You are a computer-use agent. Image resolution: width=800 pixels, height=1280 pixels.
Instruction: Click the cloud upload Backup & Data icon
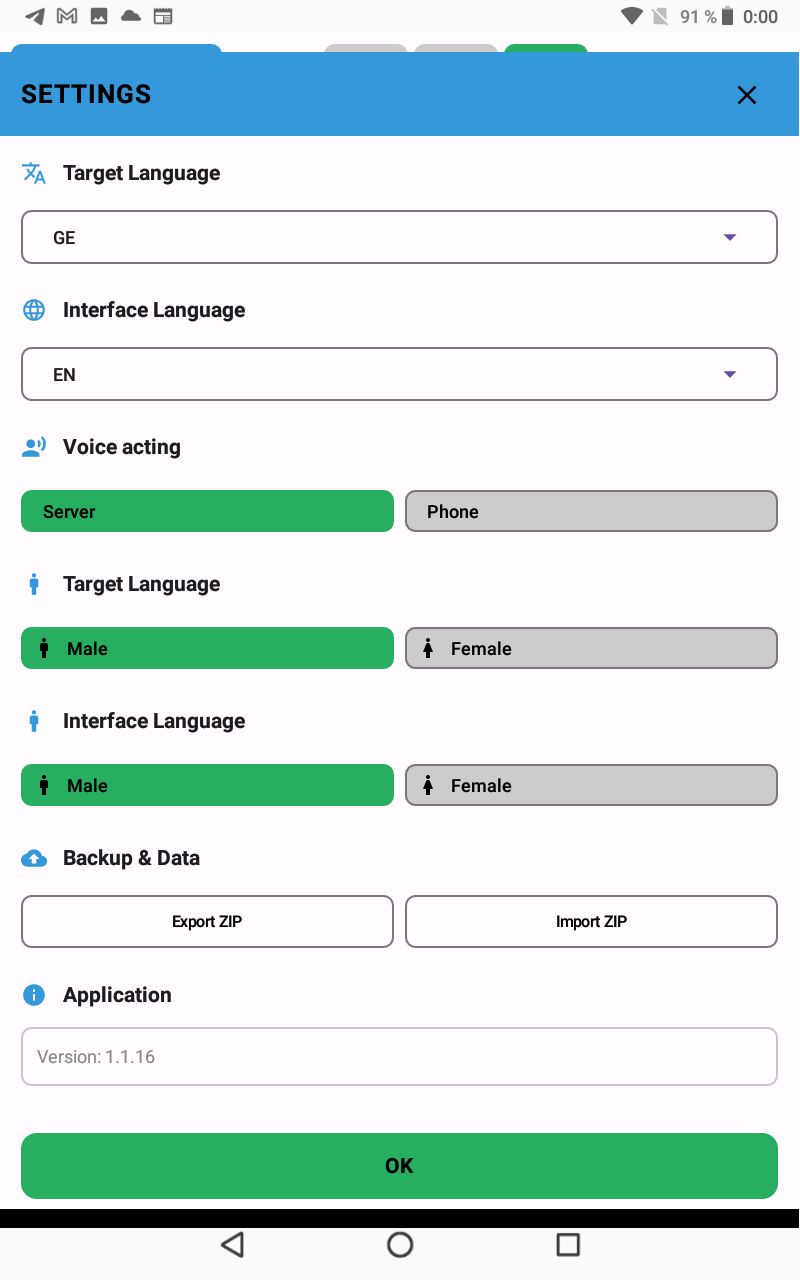[34, 858]
